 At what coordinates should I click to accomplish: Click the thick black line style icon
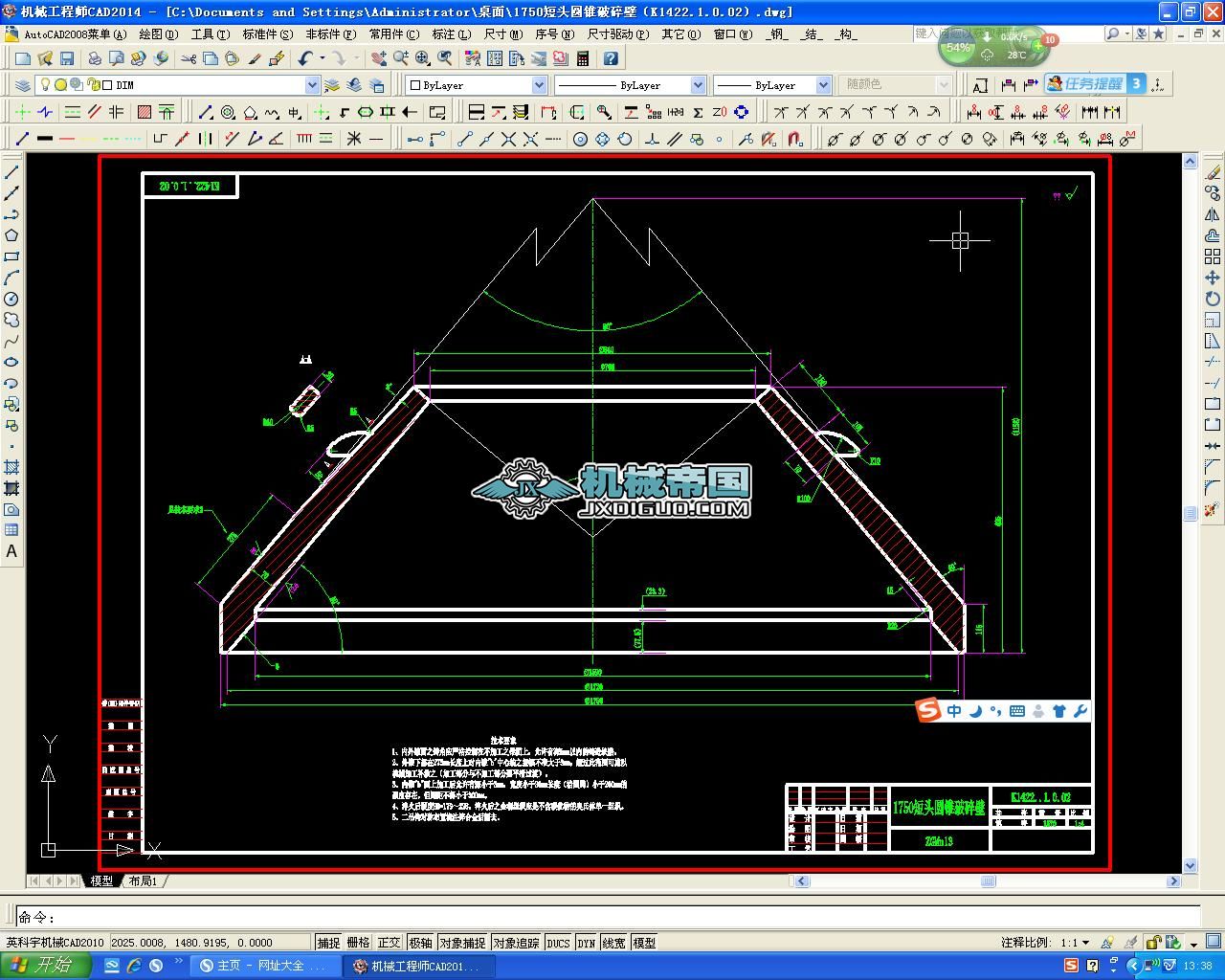(44, 139)
